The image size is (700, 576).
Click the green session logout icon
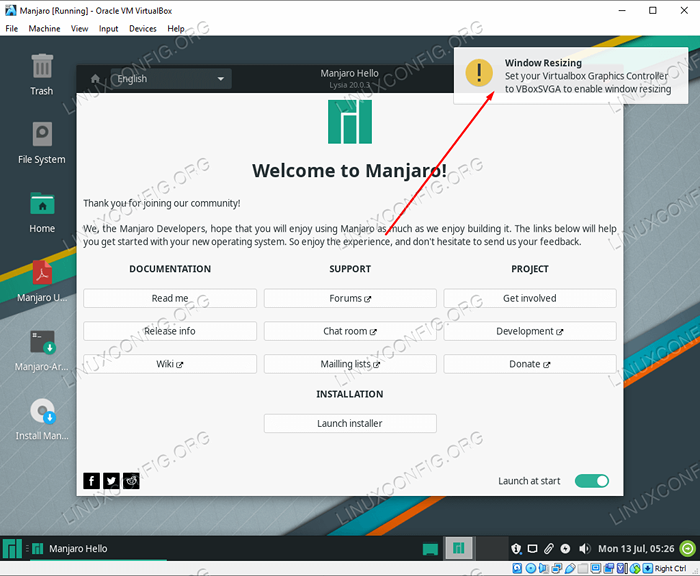click(x=688, y=548)
